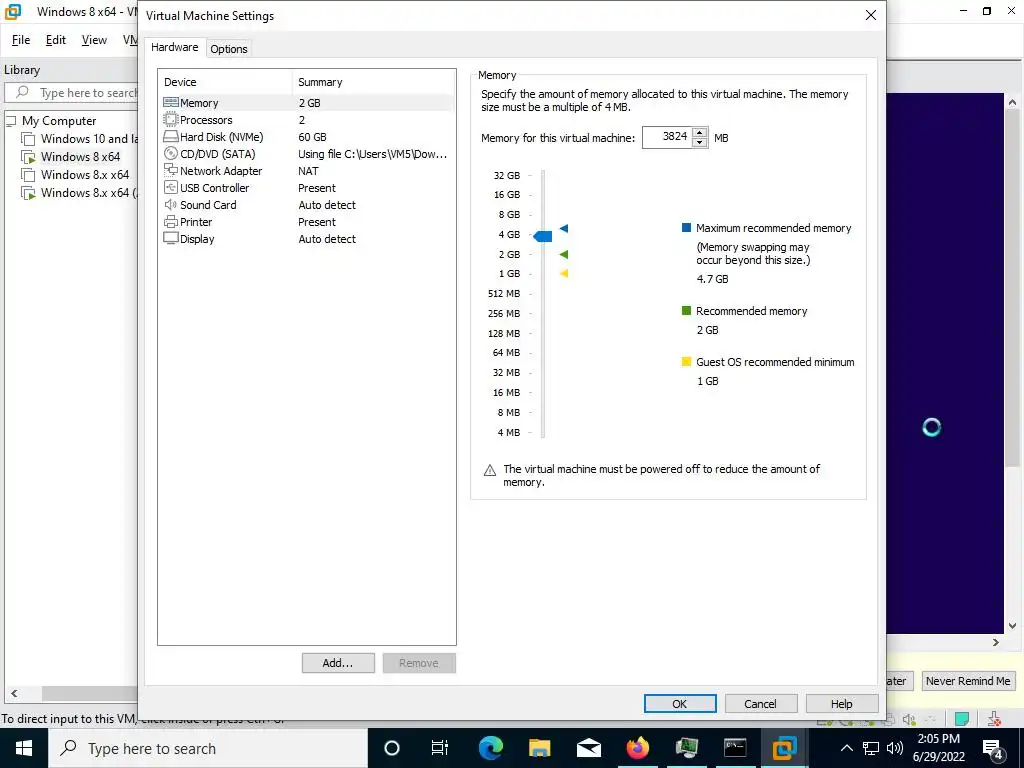1024x768 pixels.
Task: Open Task View in taskbar
Action: tap(440, 748)
